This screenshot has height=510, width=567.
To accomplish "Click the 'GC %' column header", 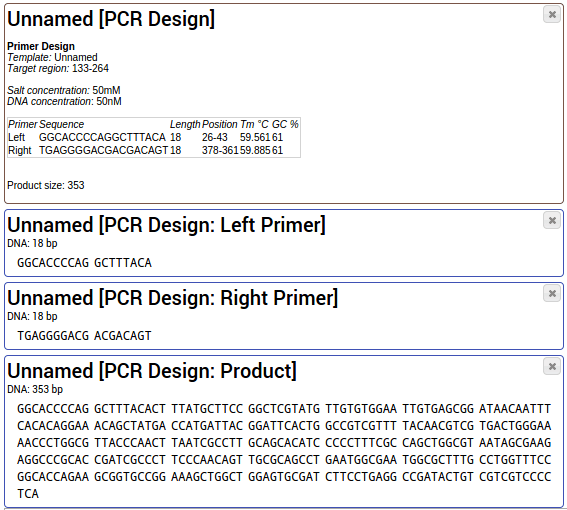I will pyautogui.click(x=285, y=124).
